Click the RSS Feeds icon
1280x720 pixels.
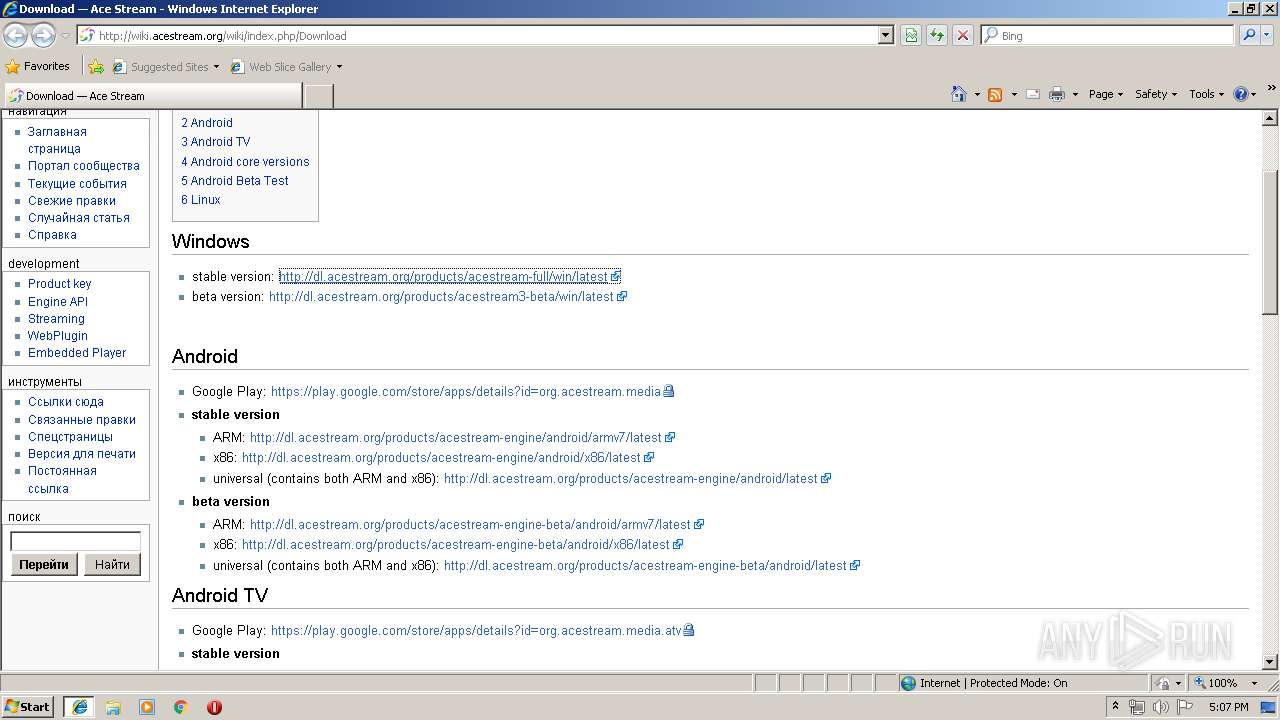(x=995, y=94)
